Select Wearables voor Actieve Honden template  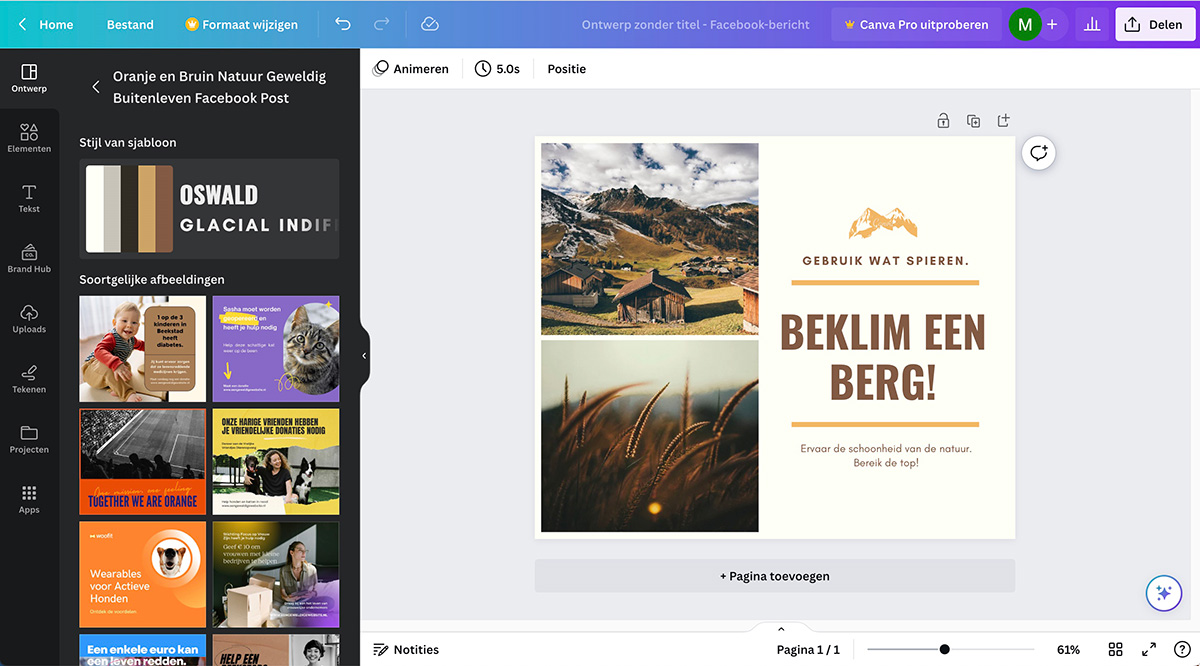pos(143,575)
